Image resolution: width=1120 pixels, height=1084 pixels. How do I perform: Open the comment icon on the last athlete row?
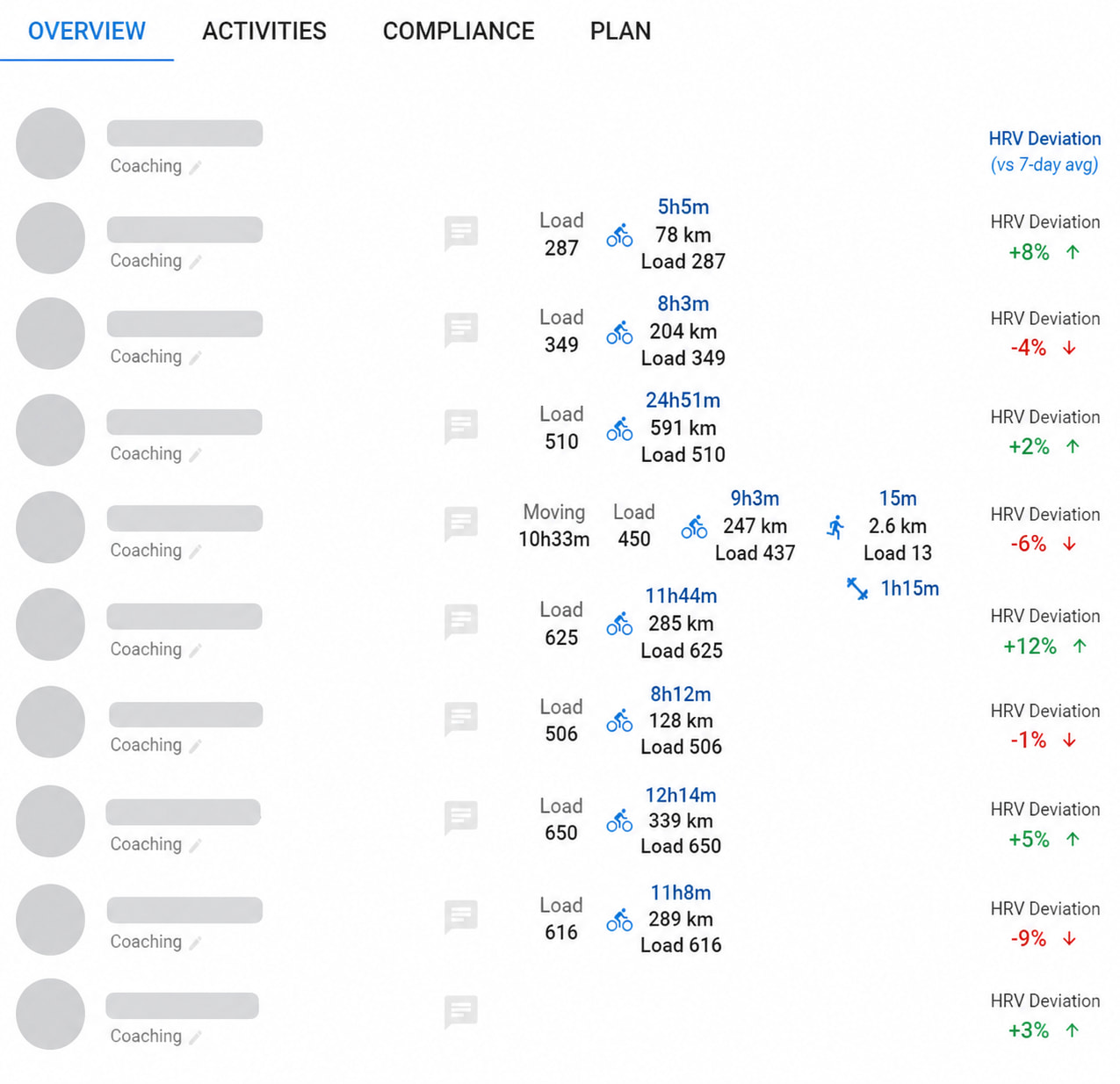tap(461, 1012)
